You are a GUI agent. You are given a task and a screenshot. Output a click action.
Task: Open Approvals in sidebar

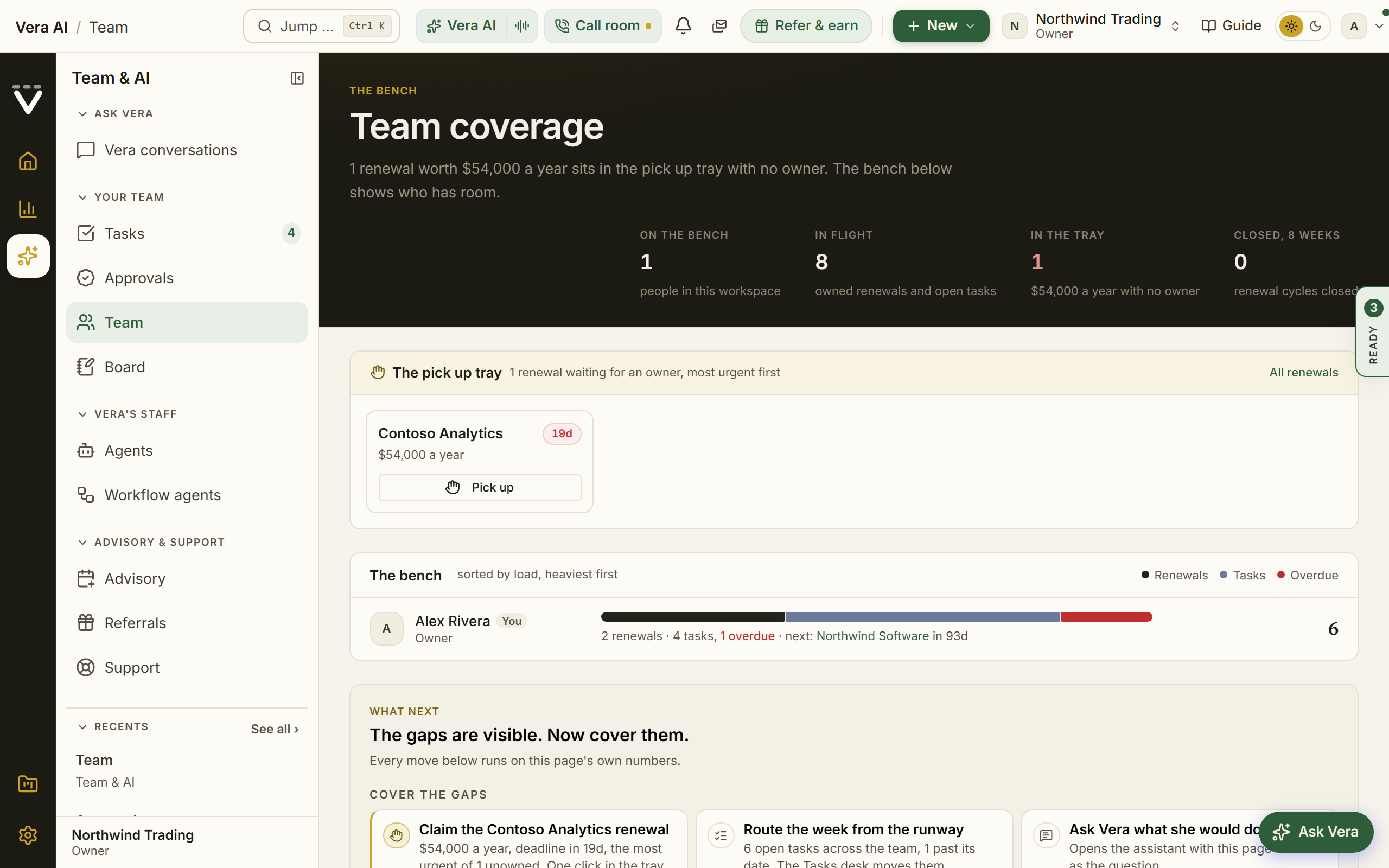[187, 278]
